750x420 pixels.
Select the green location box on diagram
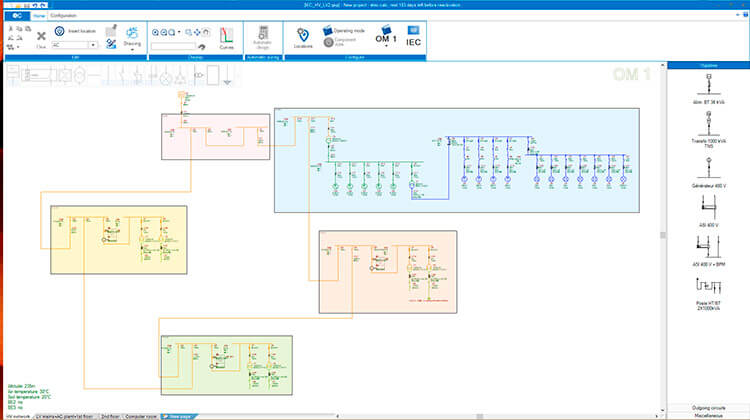227,365
